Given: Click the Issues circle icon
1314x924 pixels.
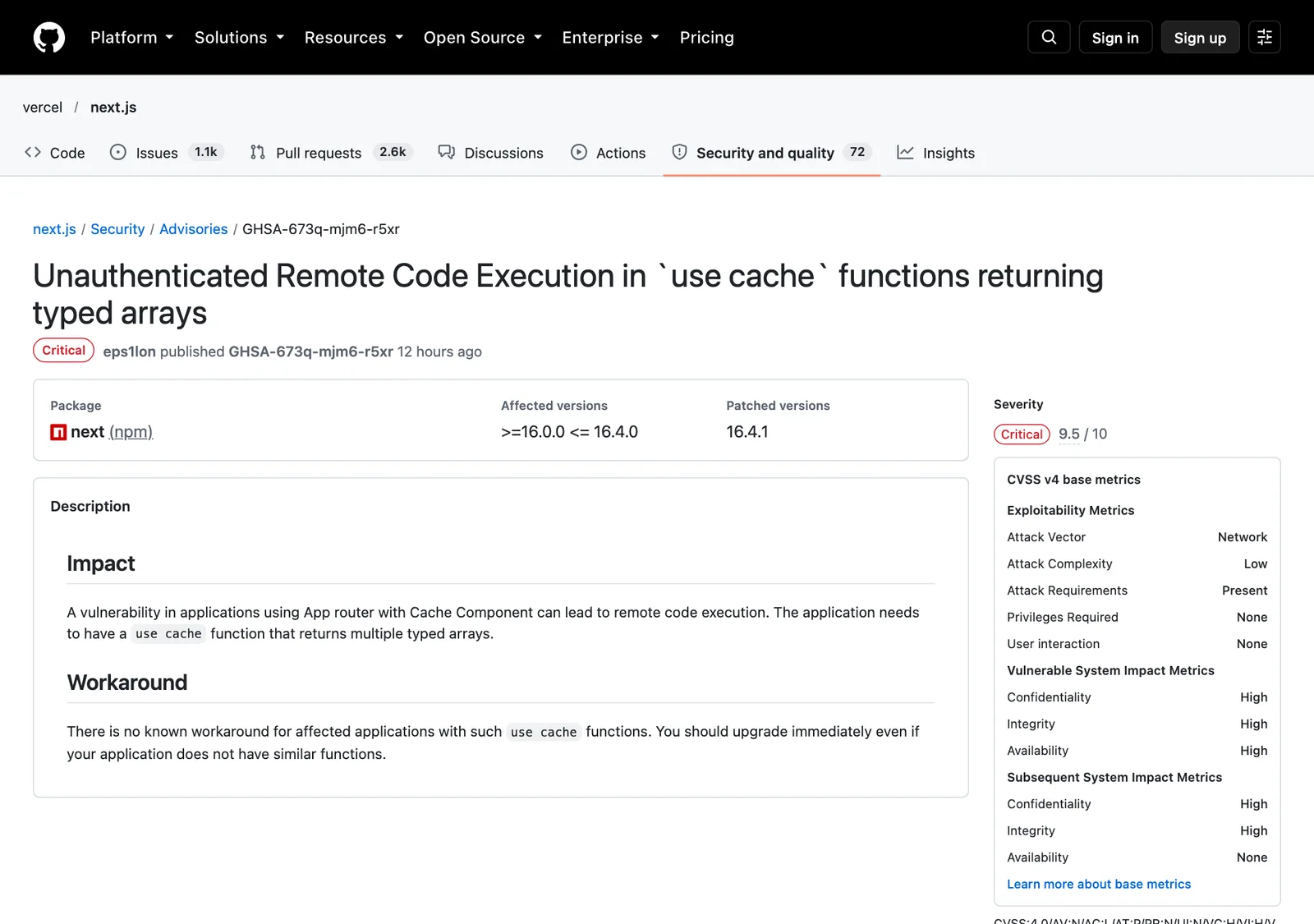Looking at the screenshot, I should (x=118, y=152).
